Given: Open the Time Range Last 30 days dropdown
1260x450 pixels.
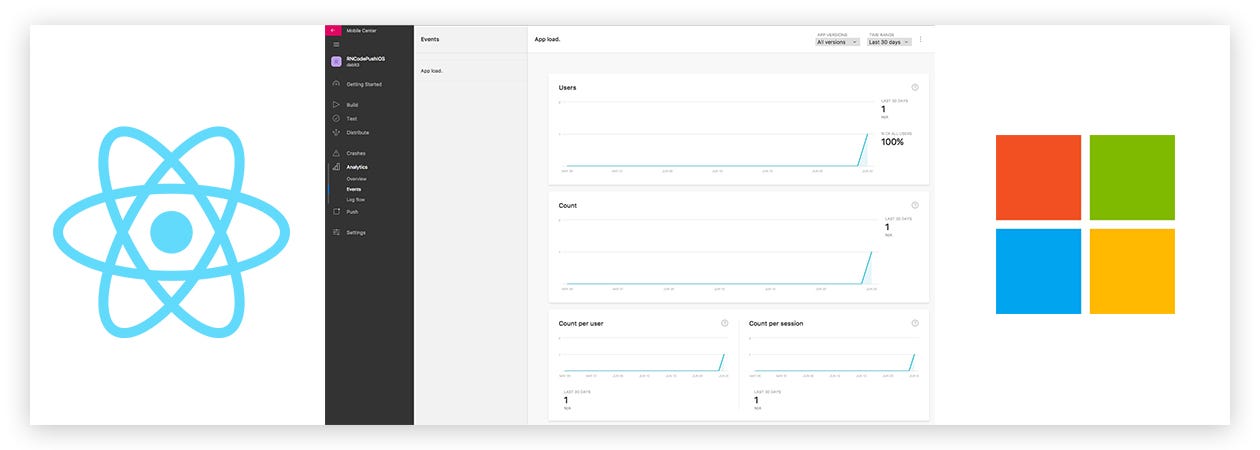Looking at the screenshot, I should (889, 42).
